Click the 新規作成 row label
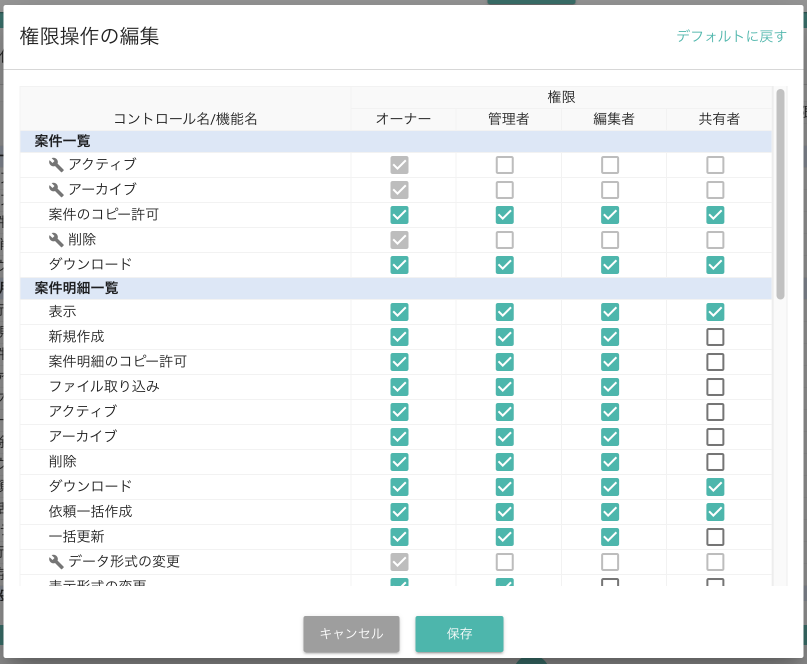 coord(76,337)
